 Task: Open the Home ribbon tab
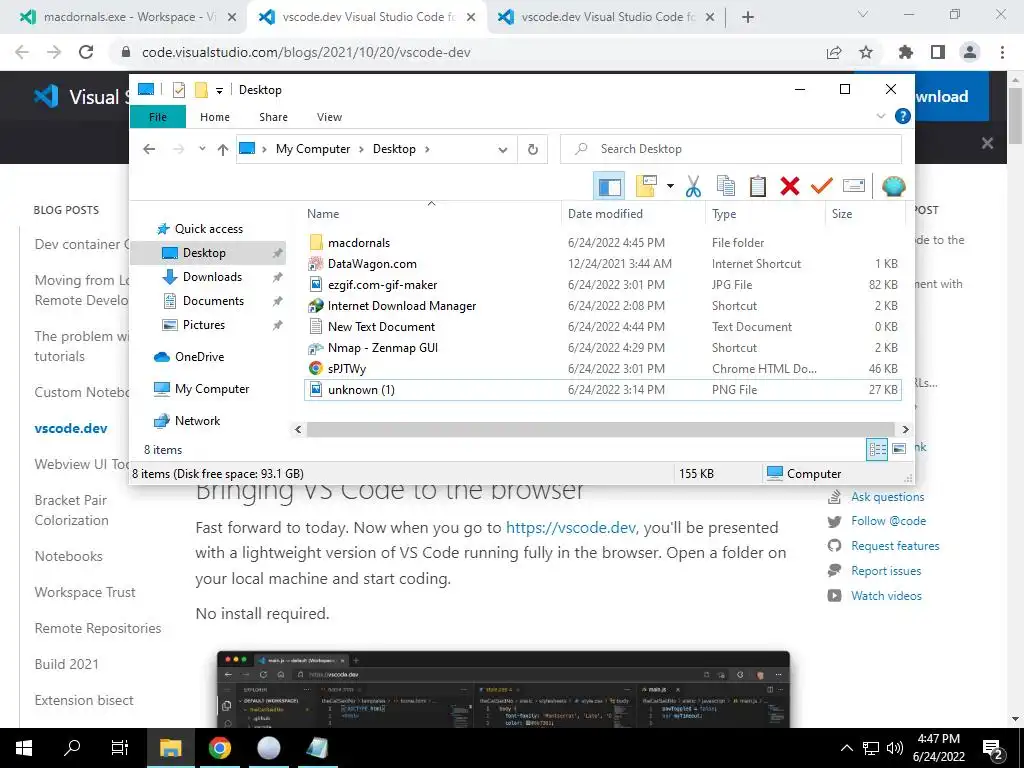[215, 117]
